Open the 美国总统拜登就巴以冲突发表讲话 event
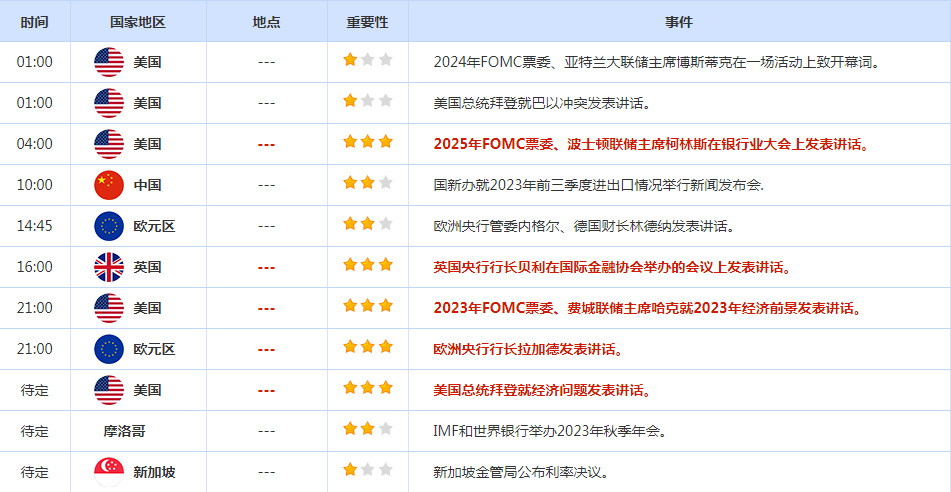The width and height of the screenshot is (951, 492). (542, 103)
